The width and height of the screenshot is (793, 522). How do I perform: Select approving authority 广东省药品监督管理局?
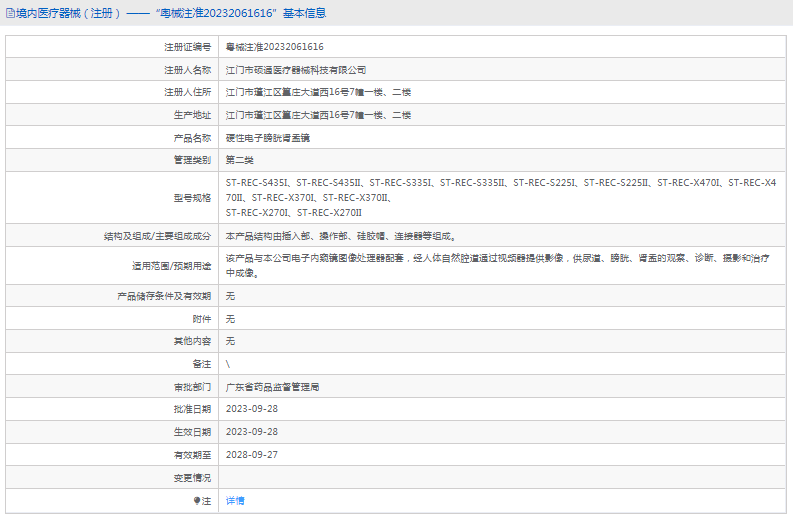272,387
